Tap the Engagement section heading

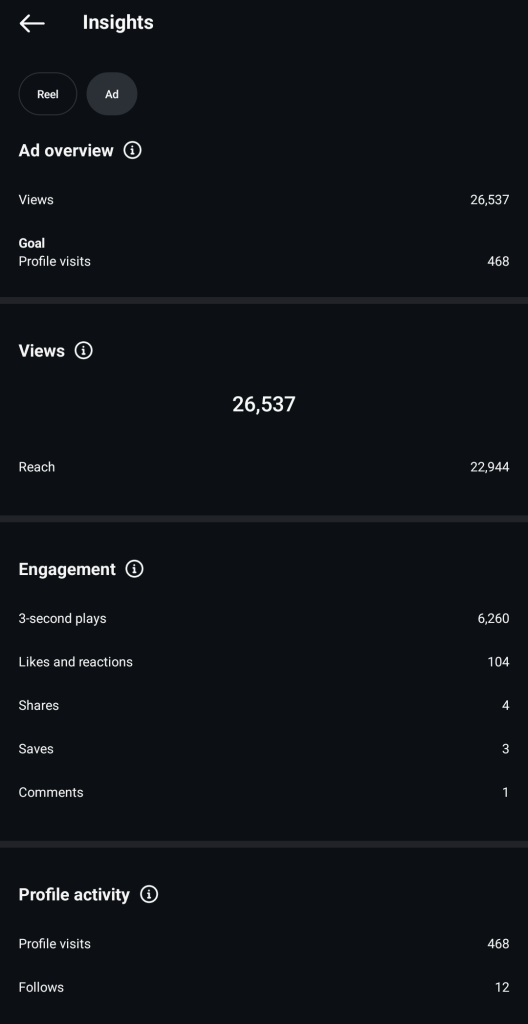67,569
